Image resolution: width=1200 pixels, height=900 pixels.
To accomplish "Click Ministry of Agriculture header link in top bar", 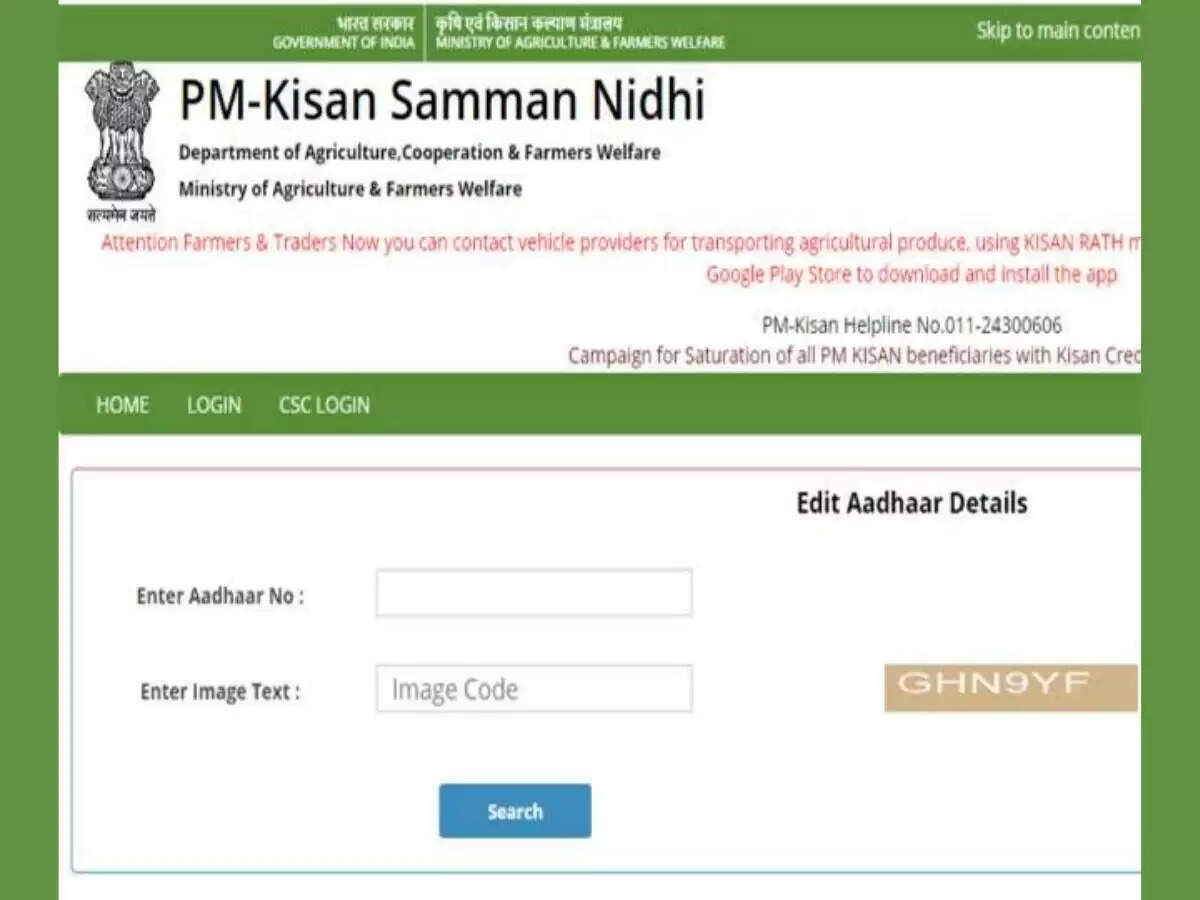I will pos(580,33).
